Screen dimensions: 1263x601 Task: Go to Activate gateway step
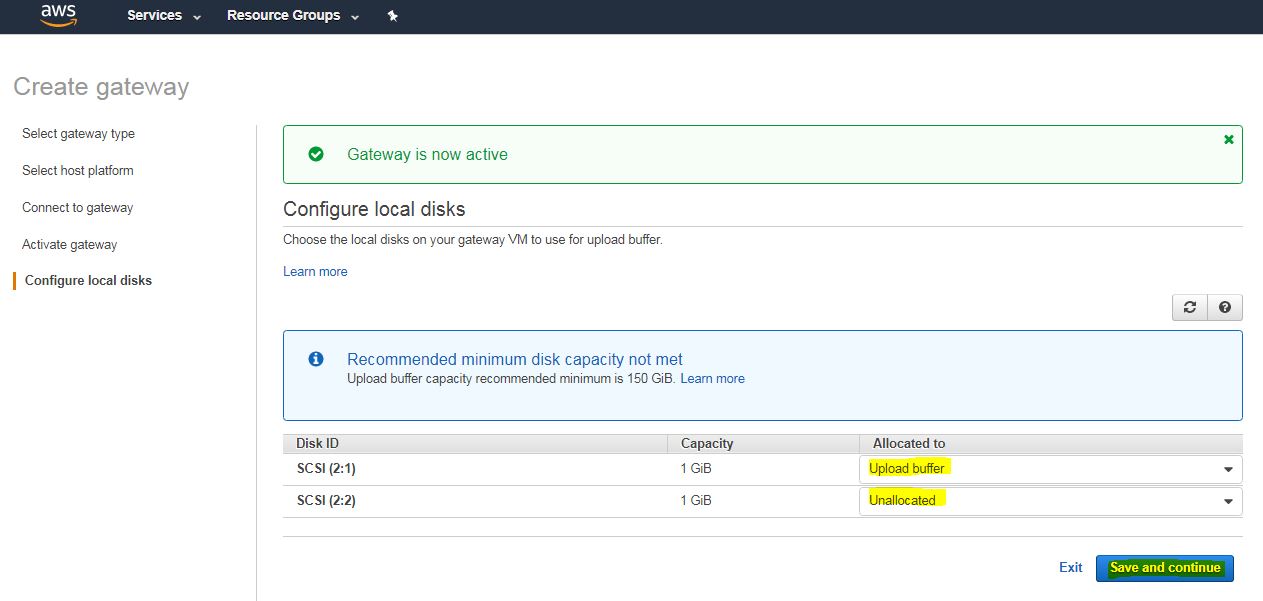(69, 245)
